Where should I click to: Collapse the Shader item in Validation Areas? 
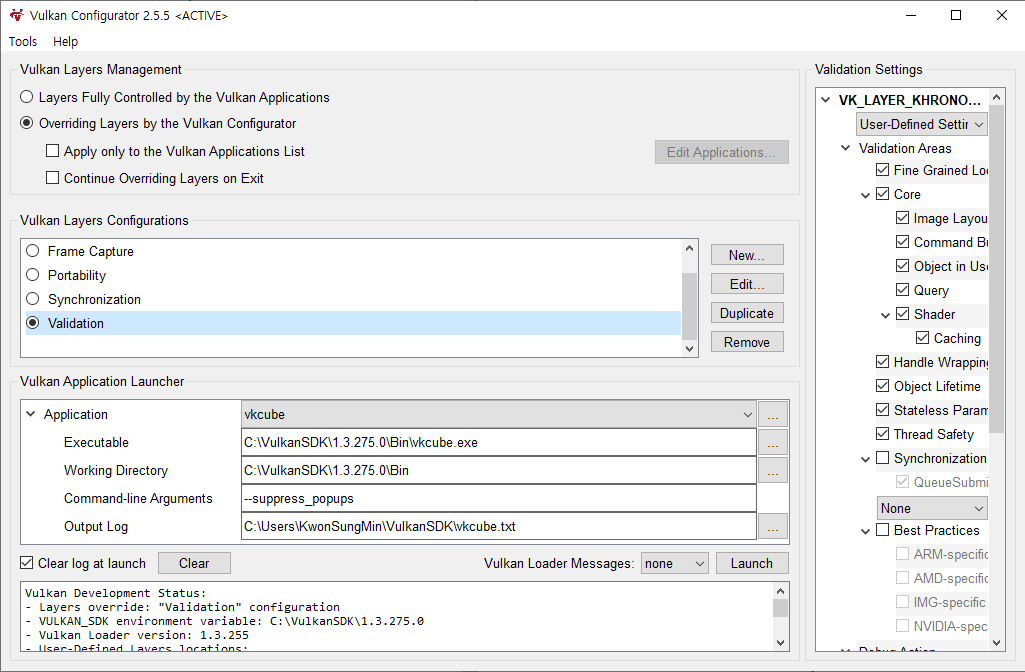885,313
